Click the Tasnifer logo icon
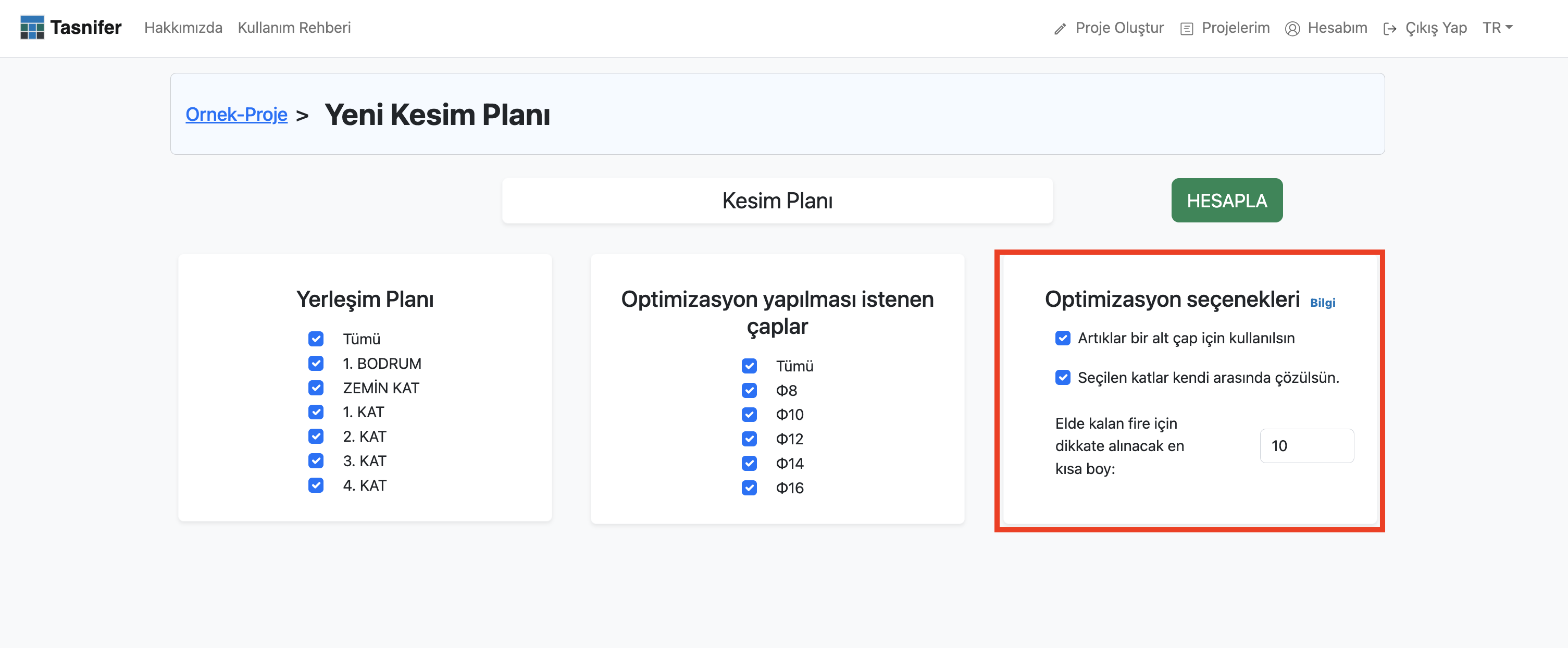1568x648 pixels. [32, 28]
